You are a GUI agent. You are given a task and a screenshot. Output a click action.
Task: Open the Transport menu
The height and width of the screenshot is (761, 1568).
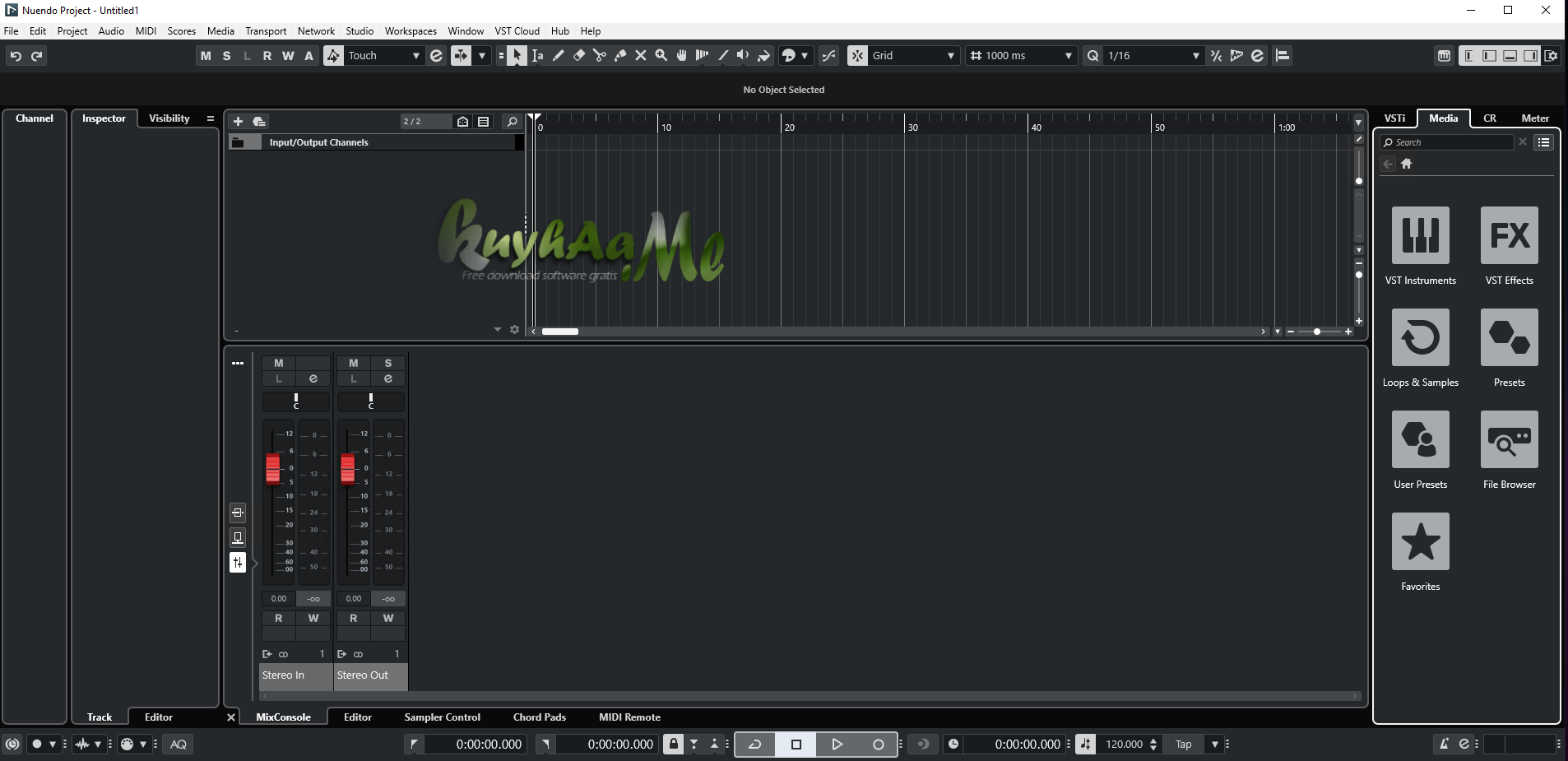point(266,31)
